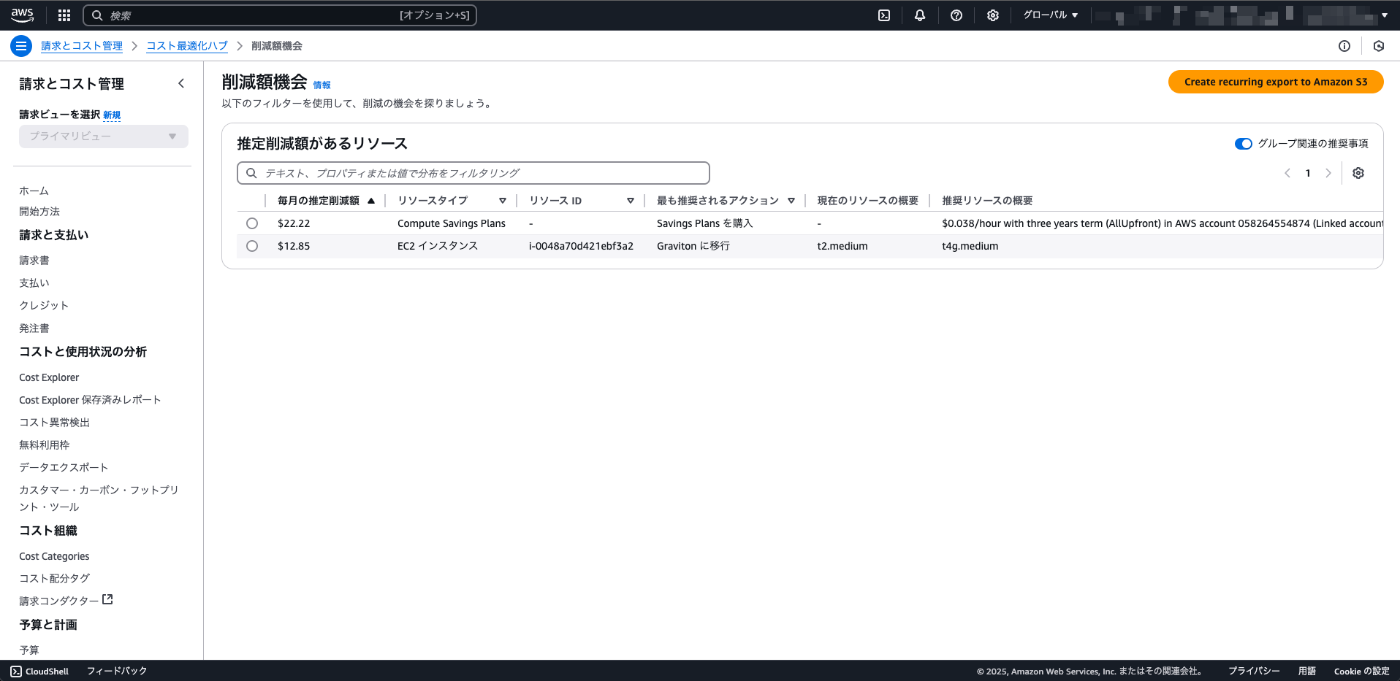This screenshot has height=681, width=1400.
Task: Click resource ID i-0048a70d421ebf3a2
Action: click(x=581, y=246)
